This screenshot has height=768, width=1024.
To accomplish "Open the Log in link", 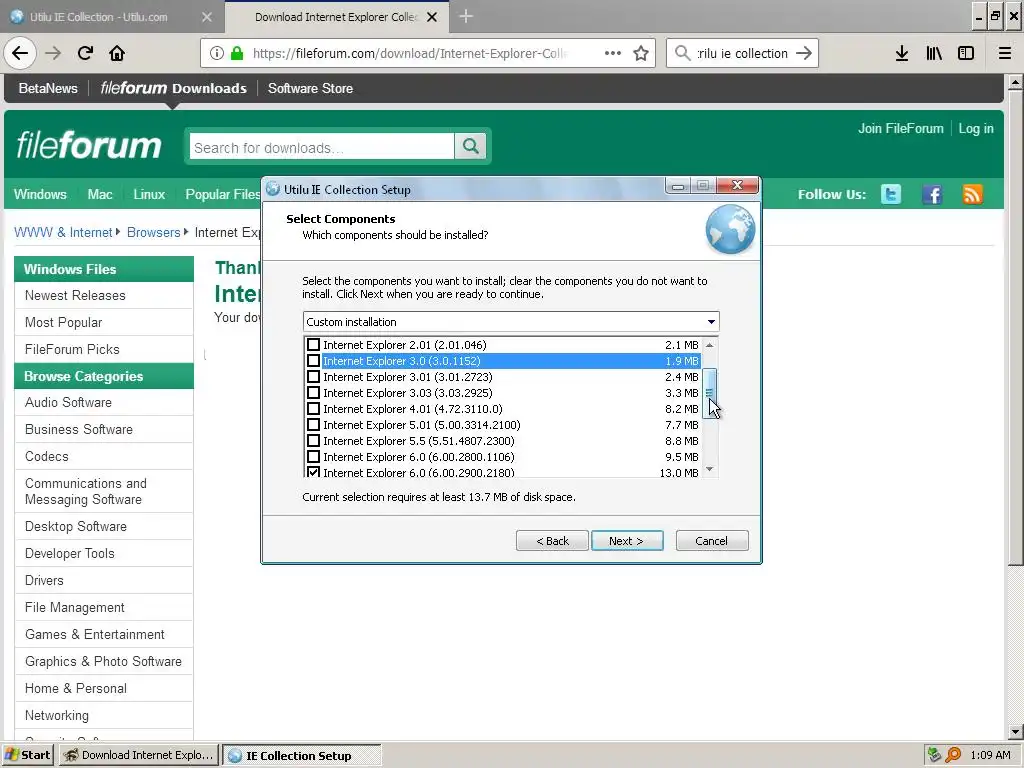I will point(976,128).
